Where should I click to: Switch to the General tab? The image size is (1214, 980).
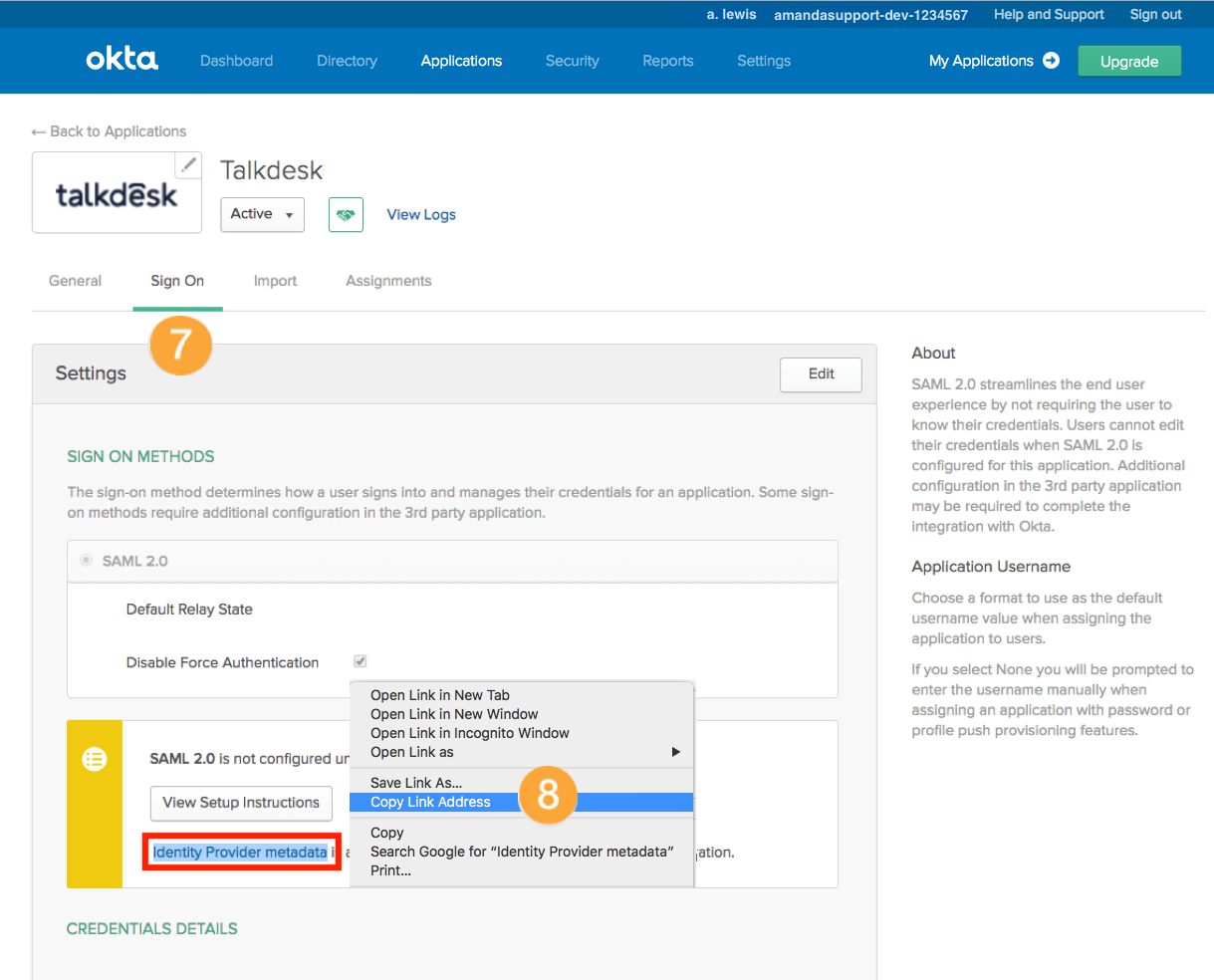tap(76, 281)
